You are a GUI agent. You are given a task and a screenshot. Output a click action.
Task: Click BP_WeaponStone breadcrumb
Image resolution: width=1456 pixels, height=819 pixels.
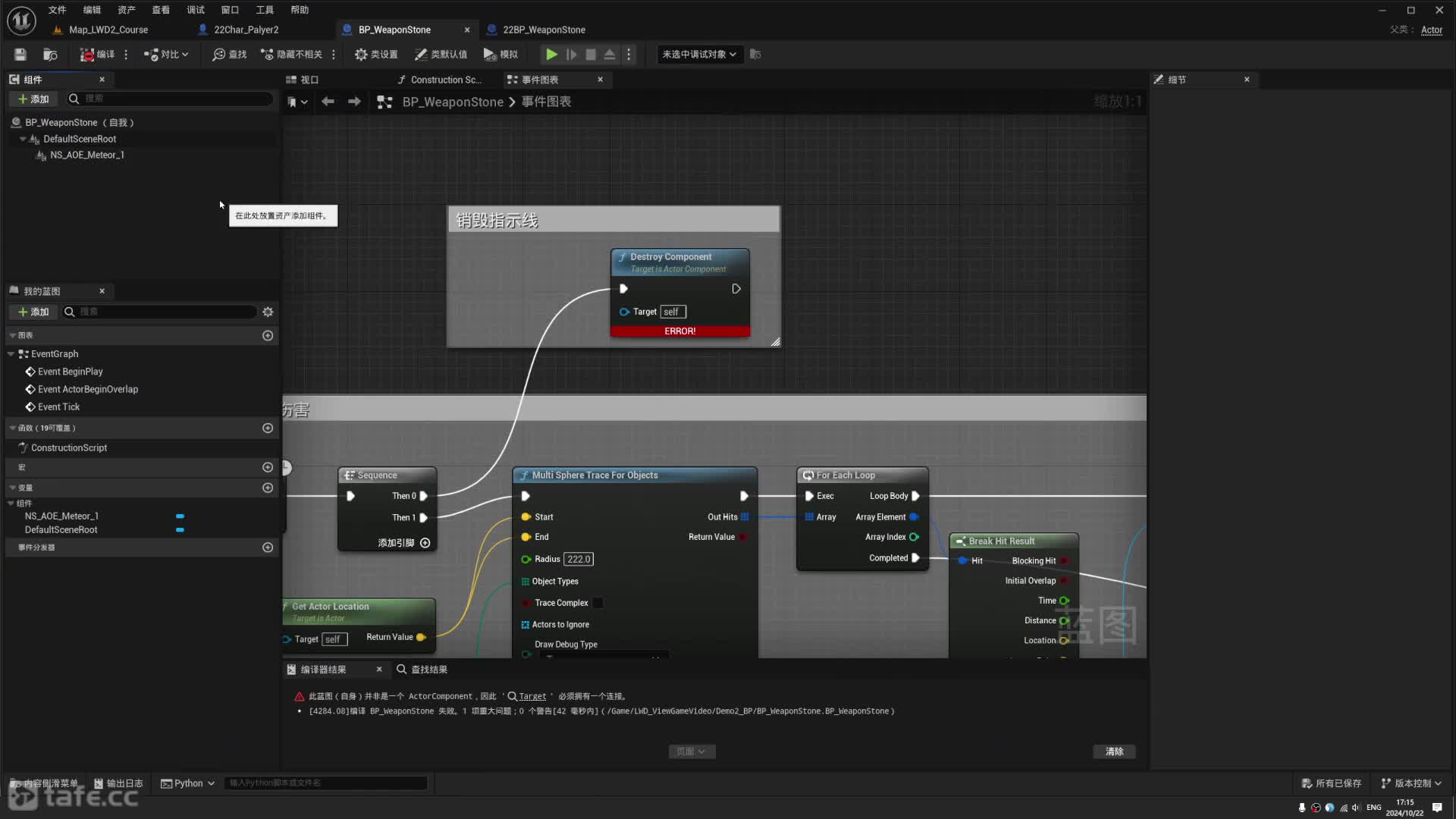[x=453, y=102]
